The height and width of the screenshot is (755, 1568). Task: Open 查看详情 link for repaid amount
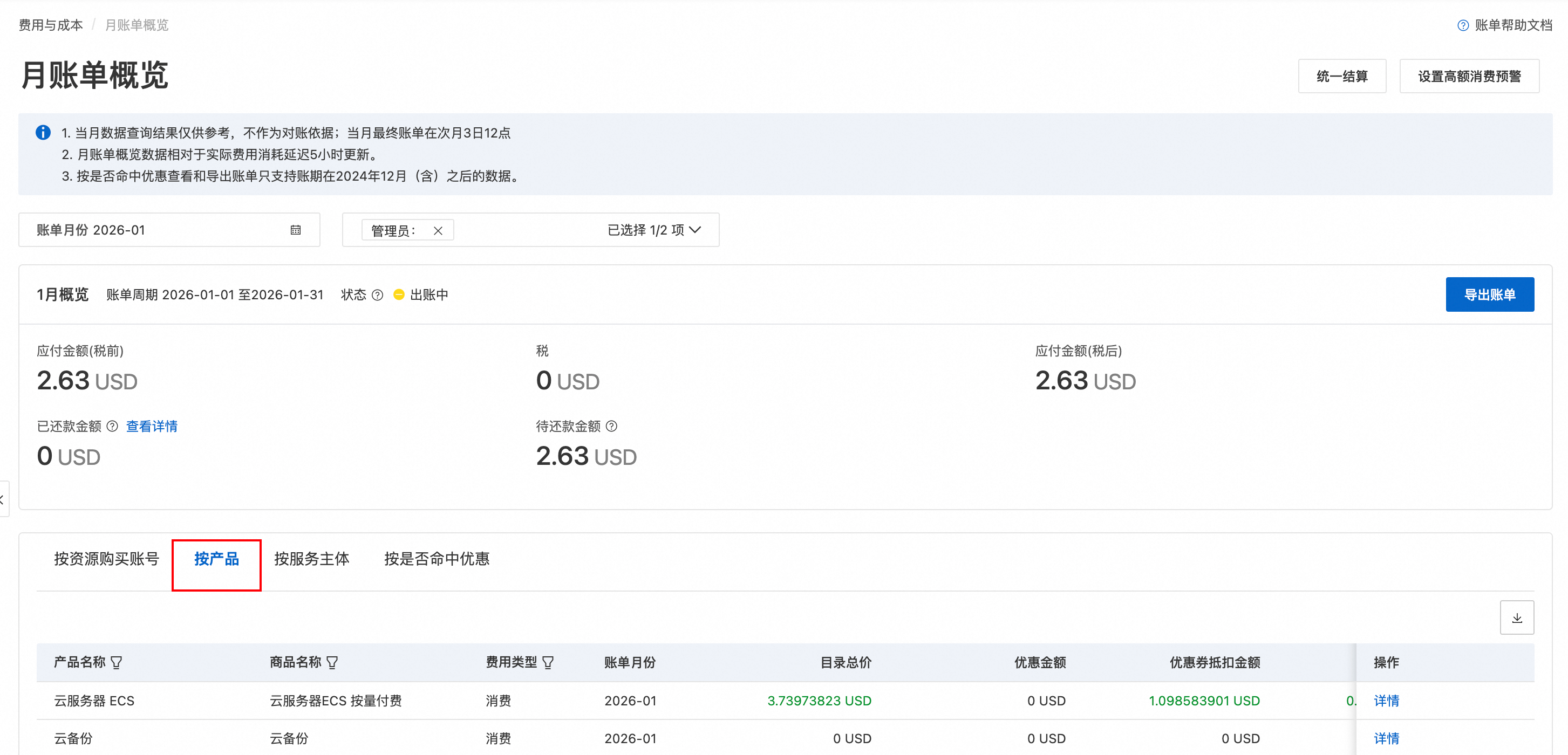click(152, 427)
